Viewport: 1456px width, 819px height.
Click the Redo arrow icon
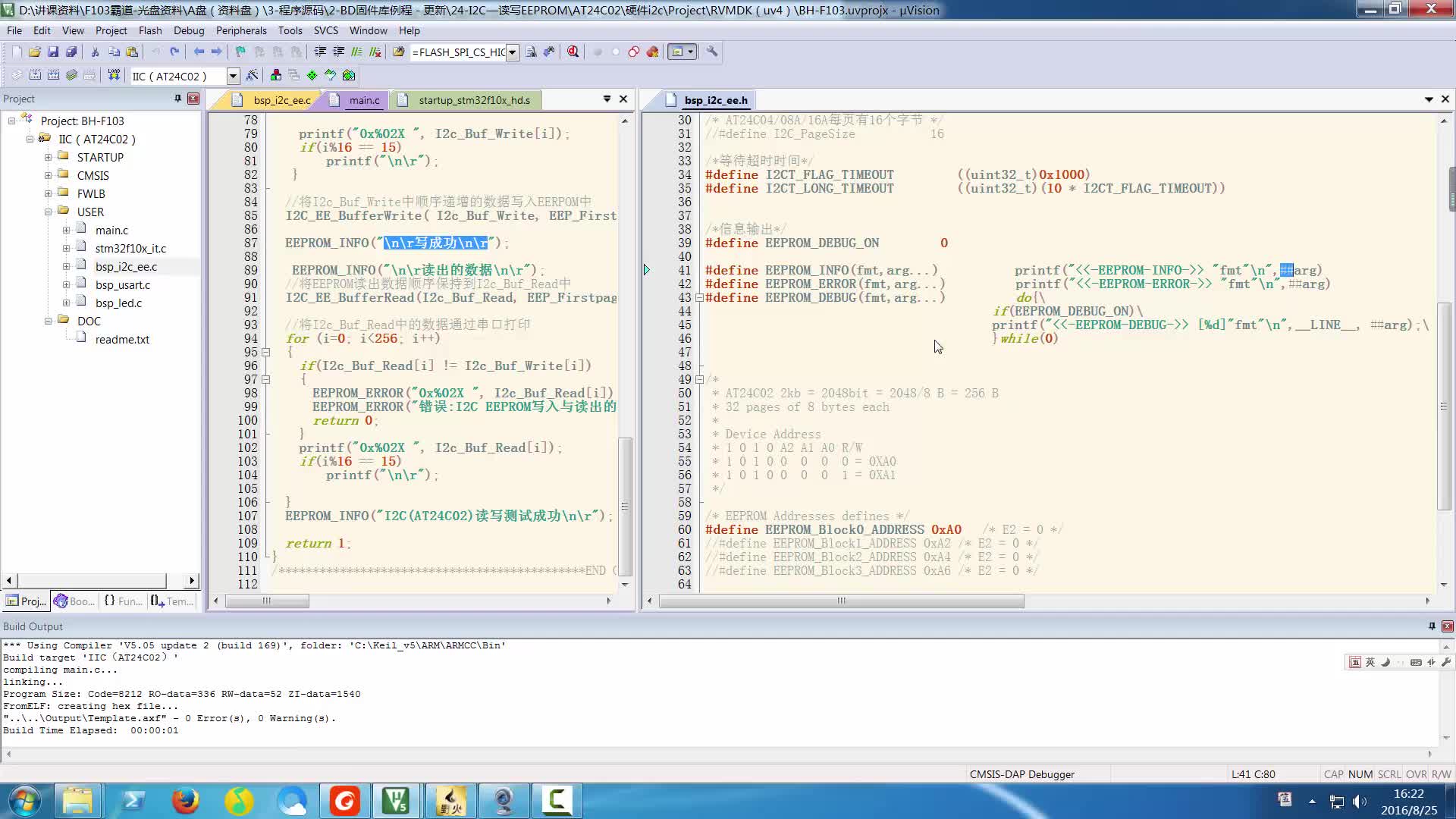(174, 52)
